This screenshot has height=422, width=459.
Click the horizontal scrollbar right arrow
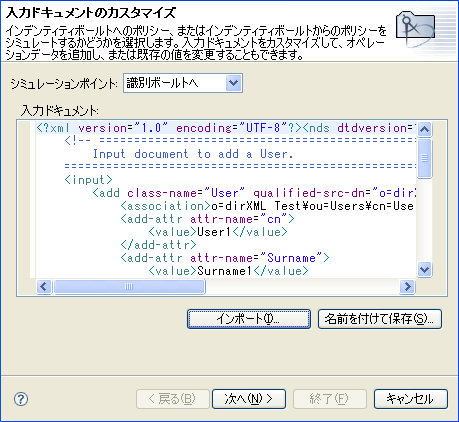(407, 286)
